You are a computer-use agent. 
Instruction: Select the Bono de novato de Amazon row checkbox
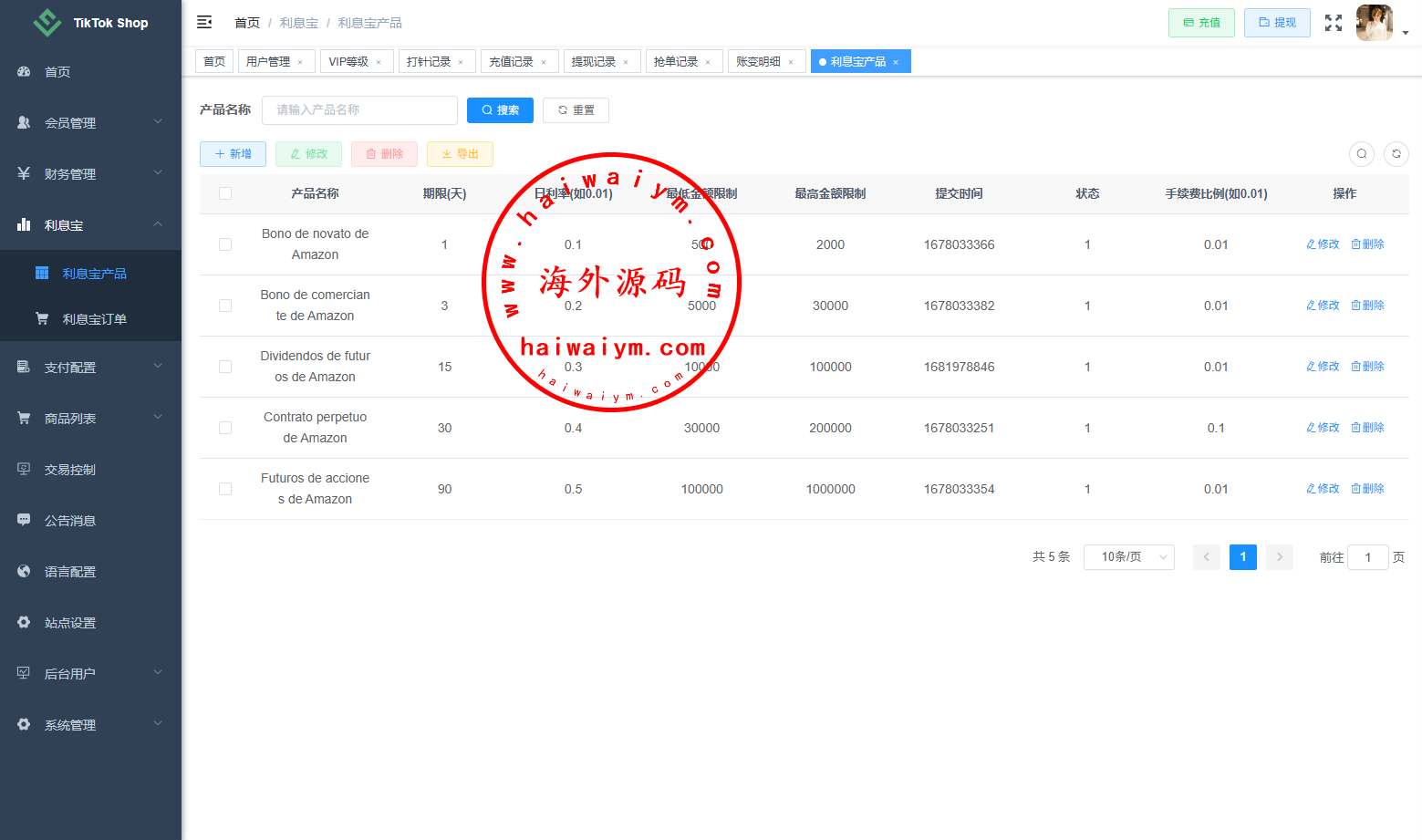[x=225, y=244]
